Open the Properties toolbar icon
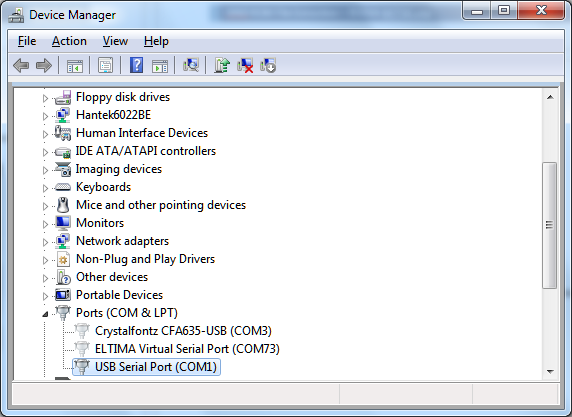572x417 pixels. click(105, 66)
